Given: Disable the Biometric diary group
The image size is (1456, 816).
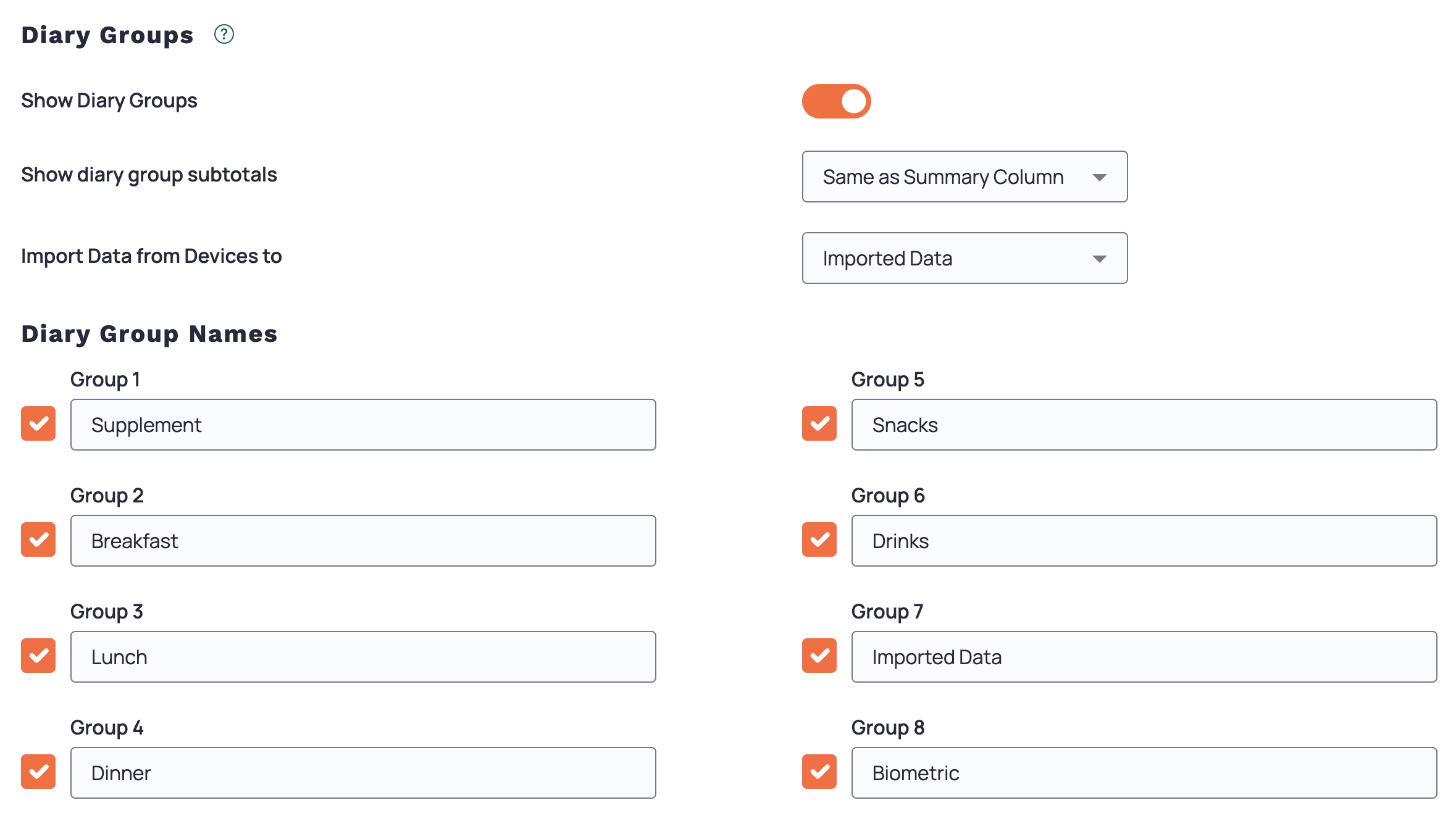Looking at the screenshot, I should 819,772.
